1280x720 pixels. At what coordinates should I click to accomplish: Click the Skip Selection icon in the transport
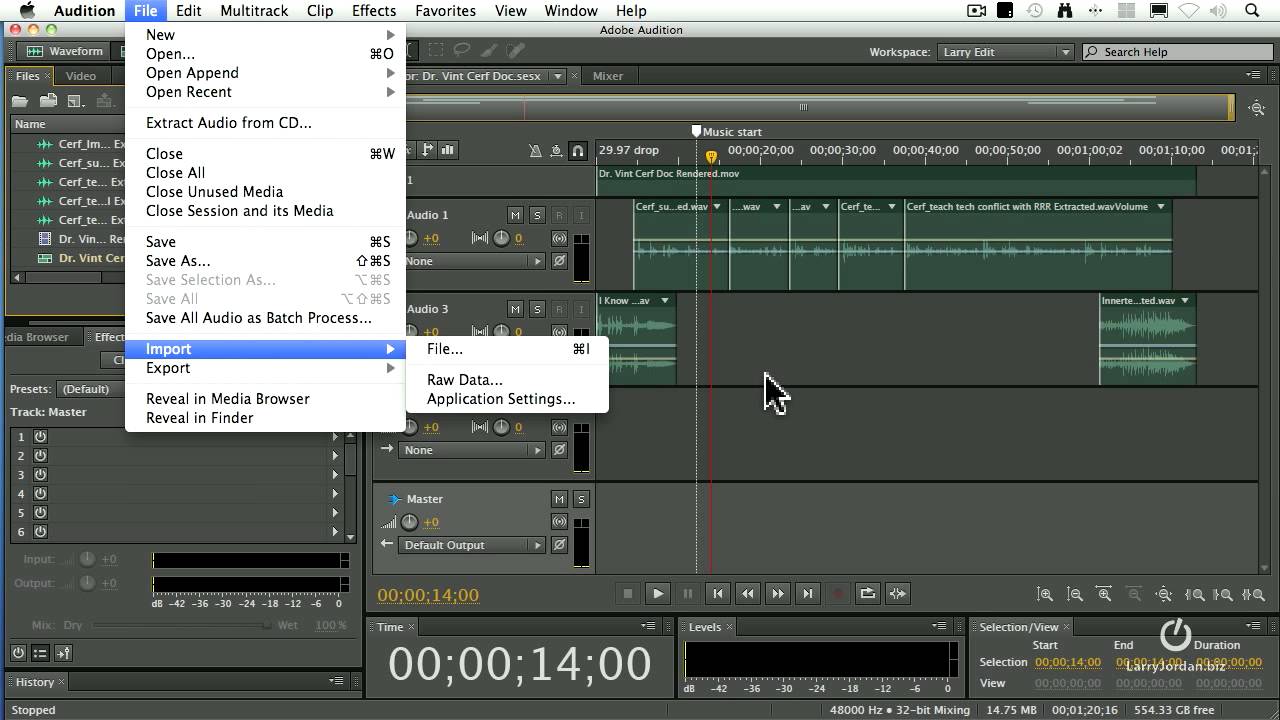coord(898,594)
